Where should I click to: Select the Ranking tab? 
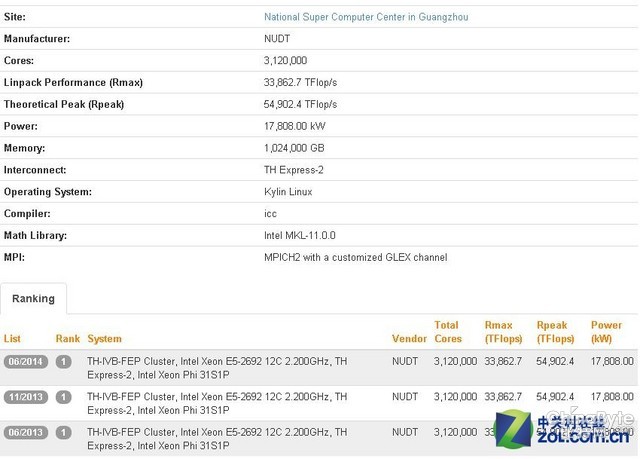(x=33, y=299)
